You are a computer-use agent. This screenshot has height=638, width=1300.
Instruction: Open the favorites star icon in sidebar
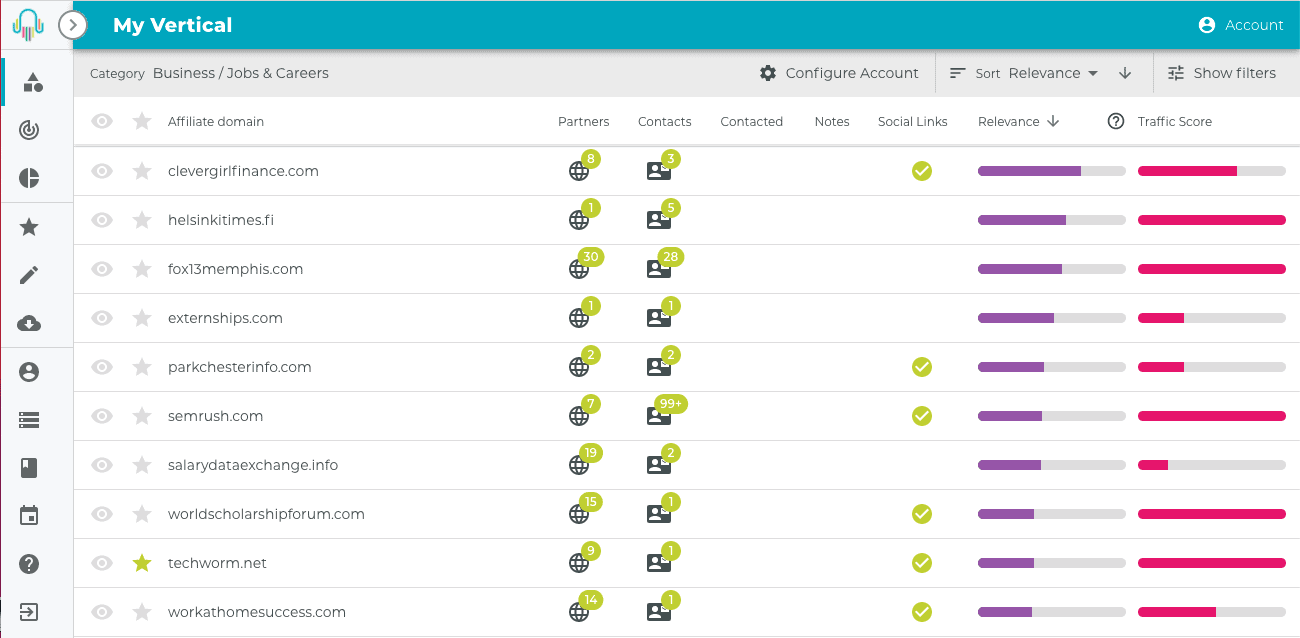tap(30, 227)
